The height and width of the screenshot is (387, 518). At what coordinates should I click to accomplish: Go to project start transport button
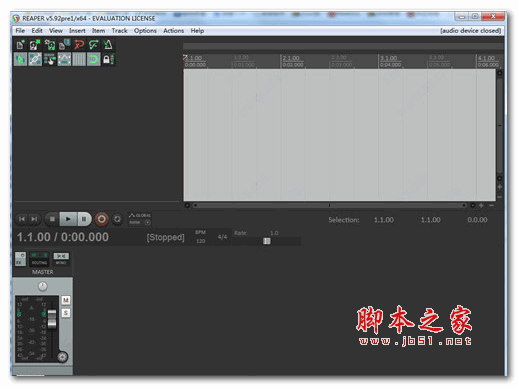(x=22, y=219)
